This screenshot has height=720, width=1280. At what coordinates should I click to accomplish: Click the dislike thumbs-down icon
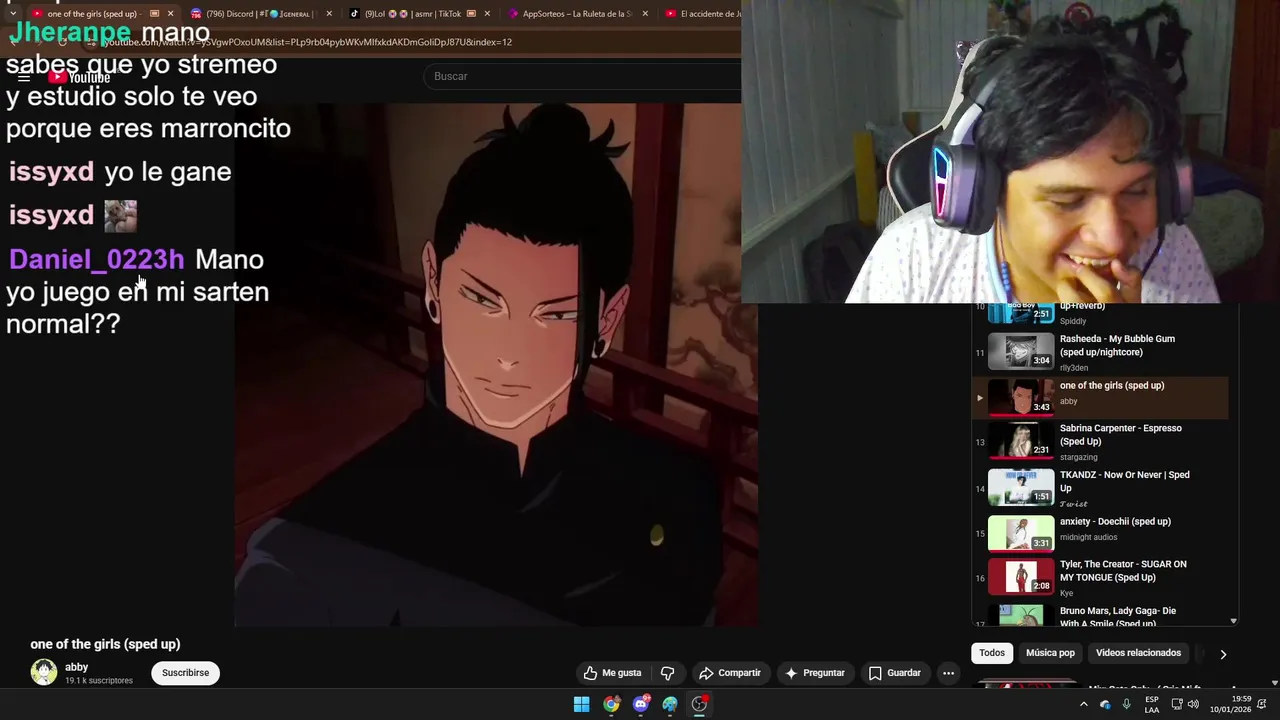coord(668,673)
